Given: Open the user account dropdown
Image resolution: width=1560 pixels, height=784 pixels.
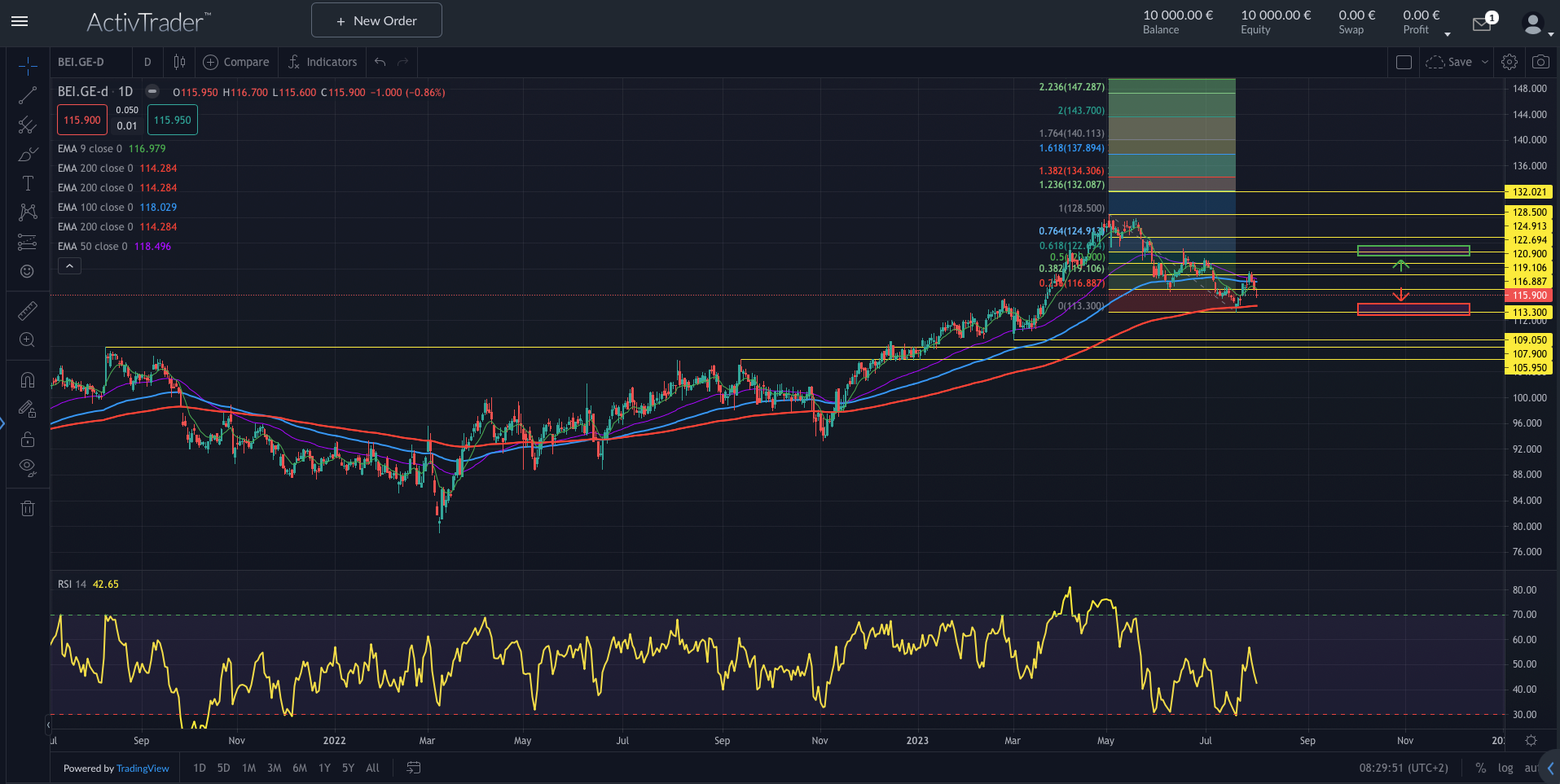Looking at the screenshot, I should pyautogui.click(x=1536, y=24).
